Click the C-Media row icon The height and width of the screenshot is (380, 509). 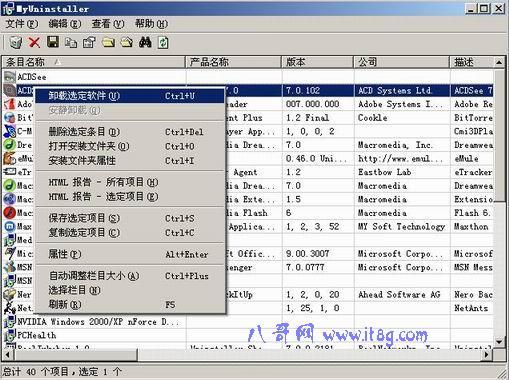click(10, 131)
